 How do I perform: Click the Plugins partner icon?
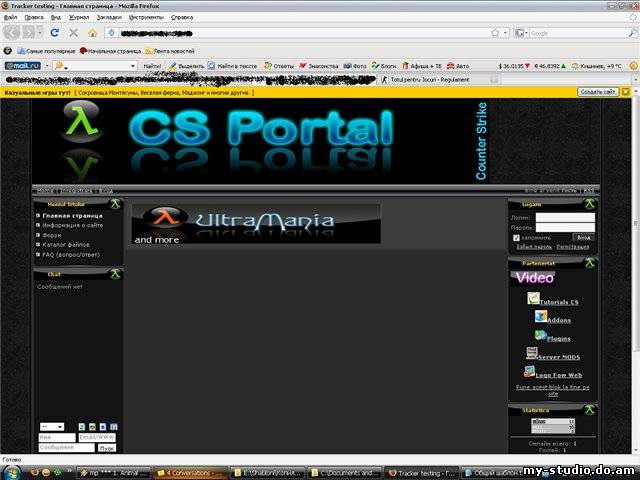pos(541,335)
